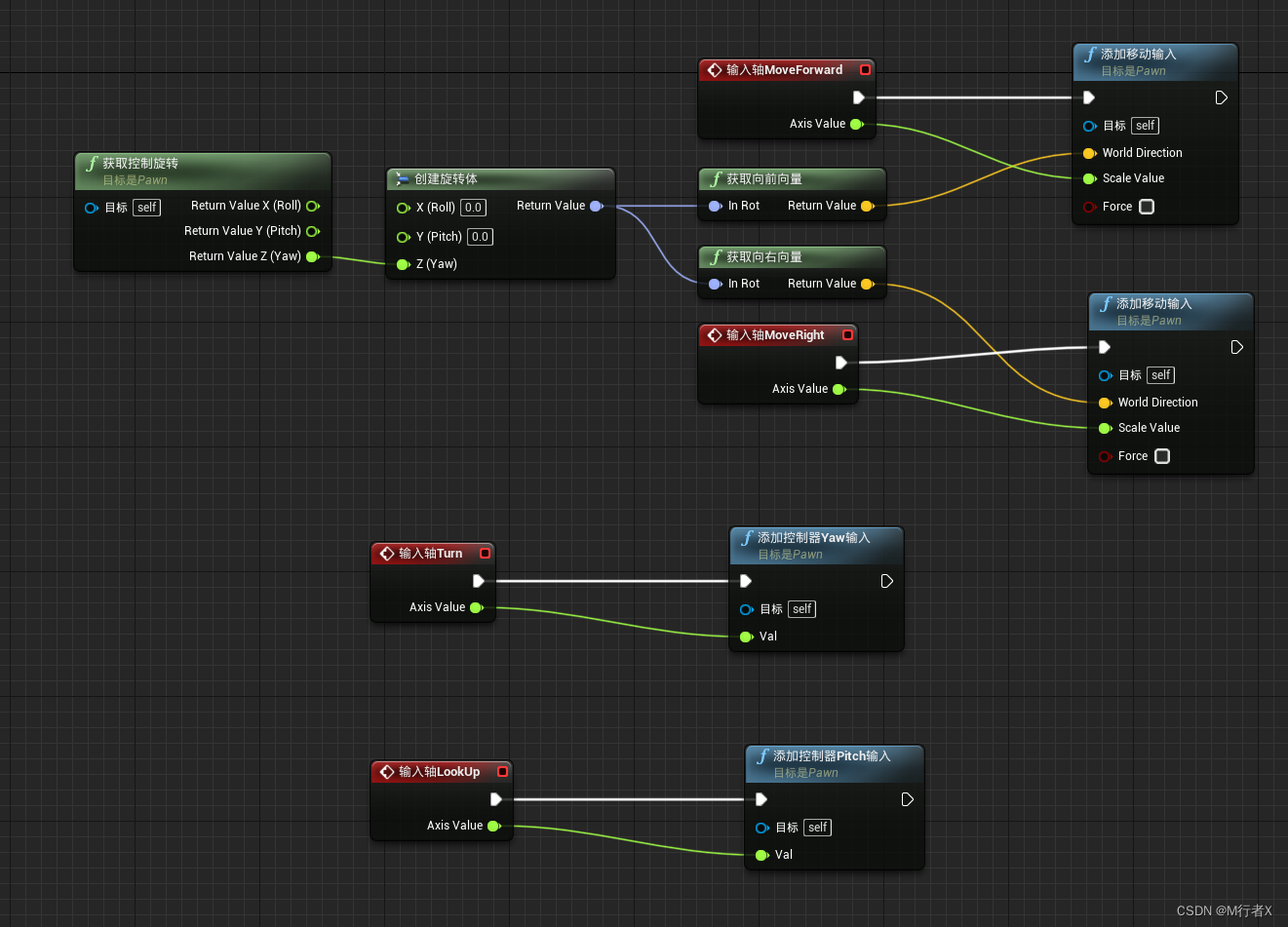The height and width of the screenshot is (927, 1288).
Task: Click Return Value X (Roll) output pin
Action: [x=313, y=206]
